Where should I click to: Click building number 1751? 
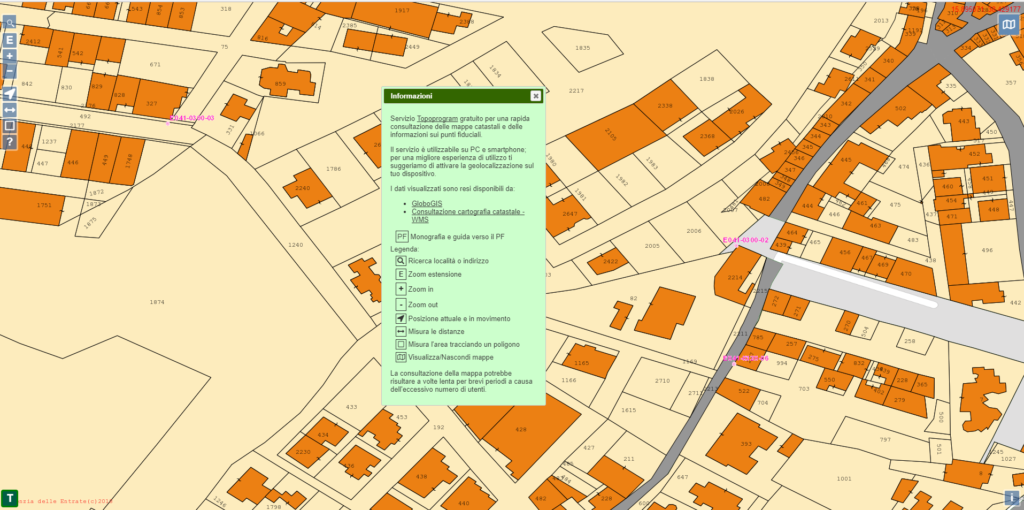click(44, 205)
